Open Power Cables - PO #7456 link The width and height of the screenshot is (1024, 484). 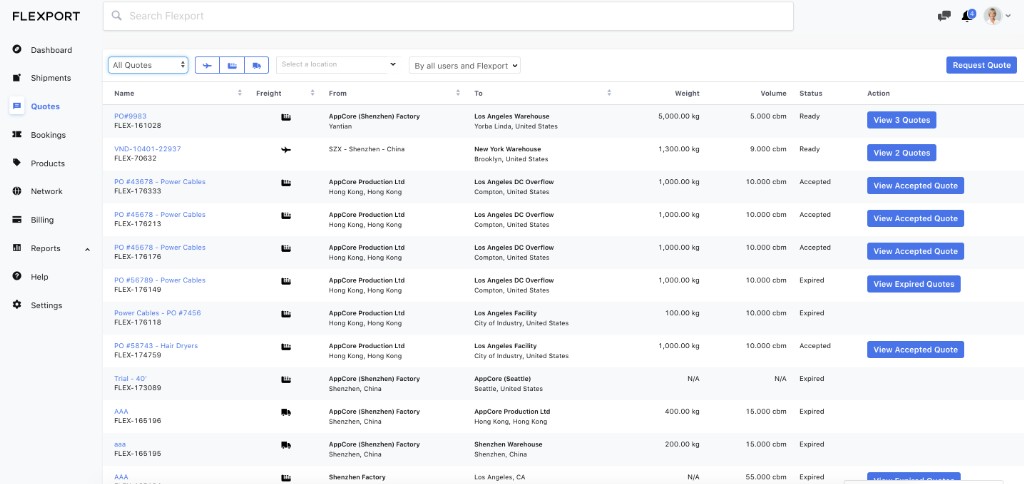pos(157,313)
